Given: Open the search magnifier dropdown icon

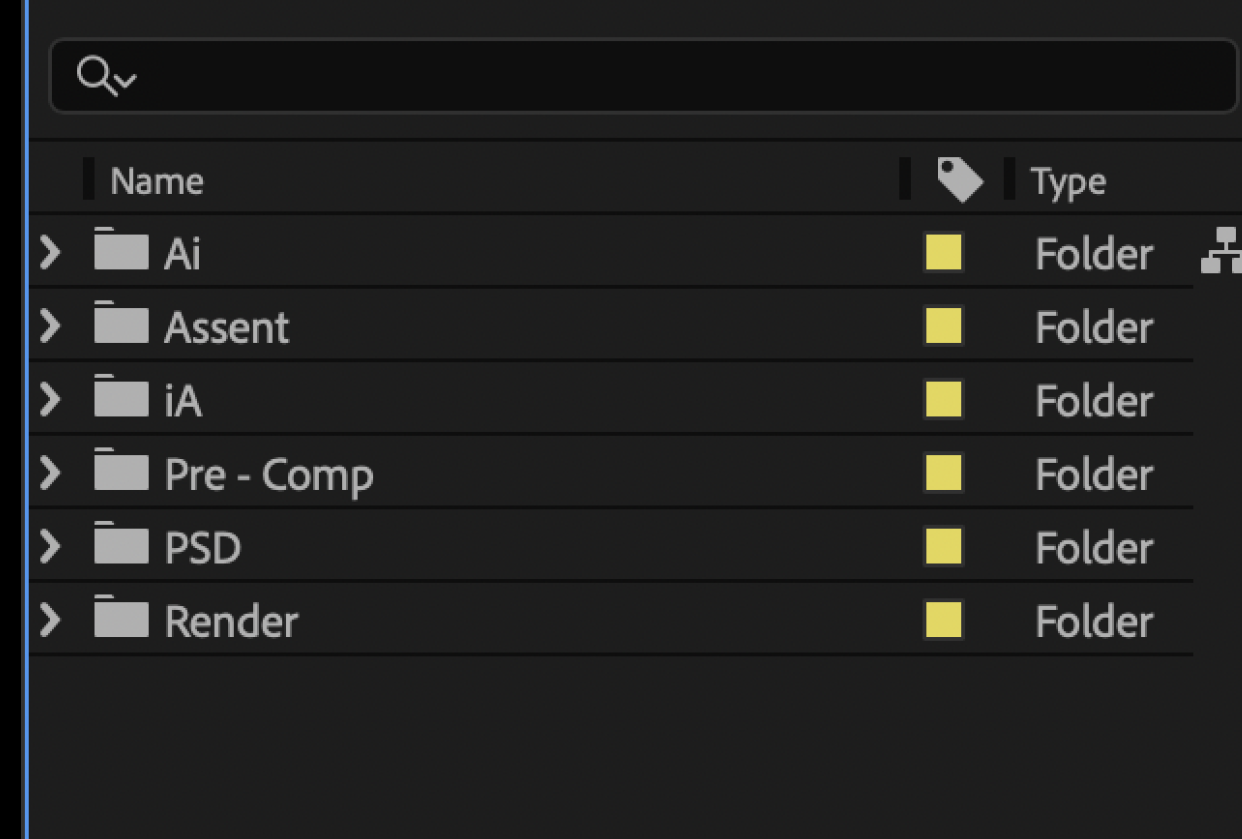Looking at the screenshot, I should click(x=107, y=76).
